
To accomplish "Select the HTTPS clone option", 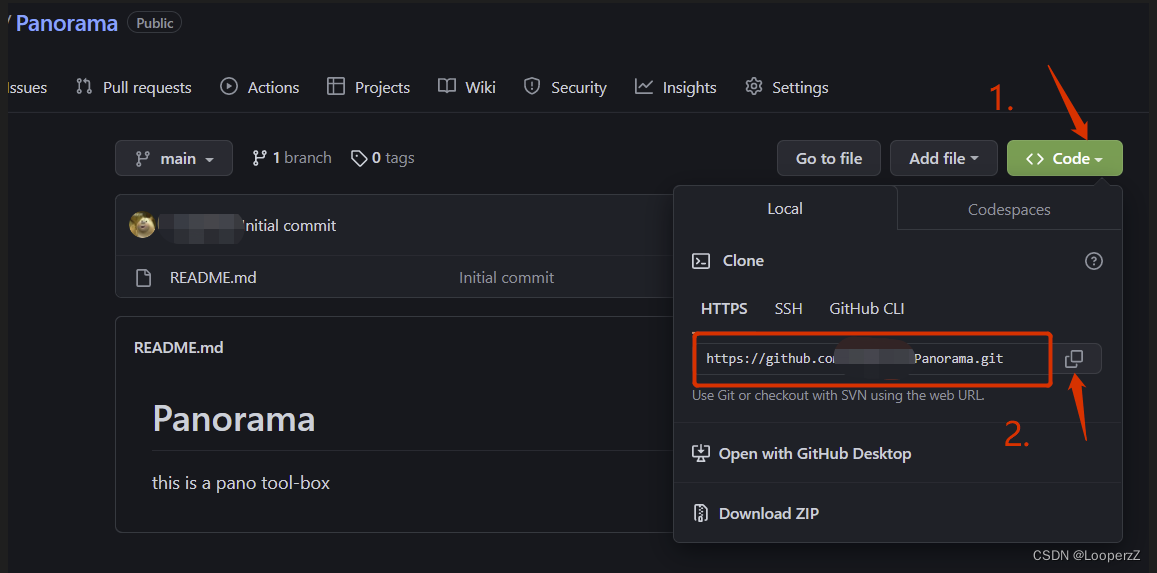I will pos(724,308).
